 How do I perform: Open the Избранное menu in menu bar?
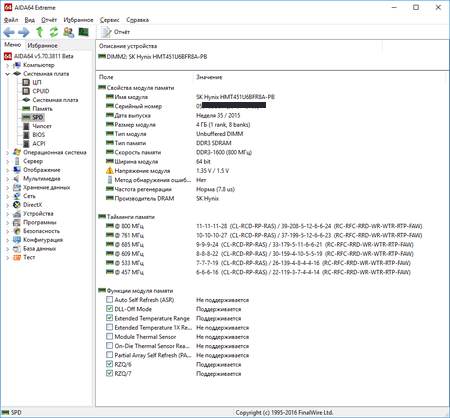click(78, 20)
